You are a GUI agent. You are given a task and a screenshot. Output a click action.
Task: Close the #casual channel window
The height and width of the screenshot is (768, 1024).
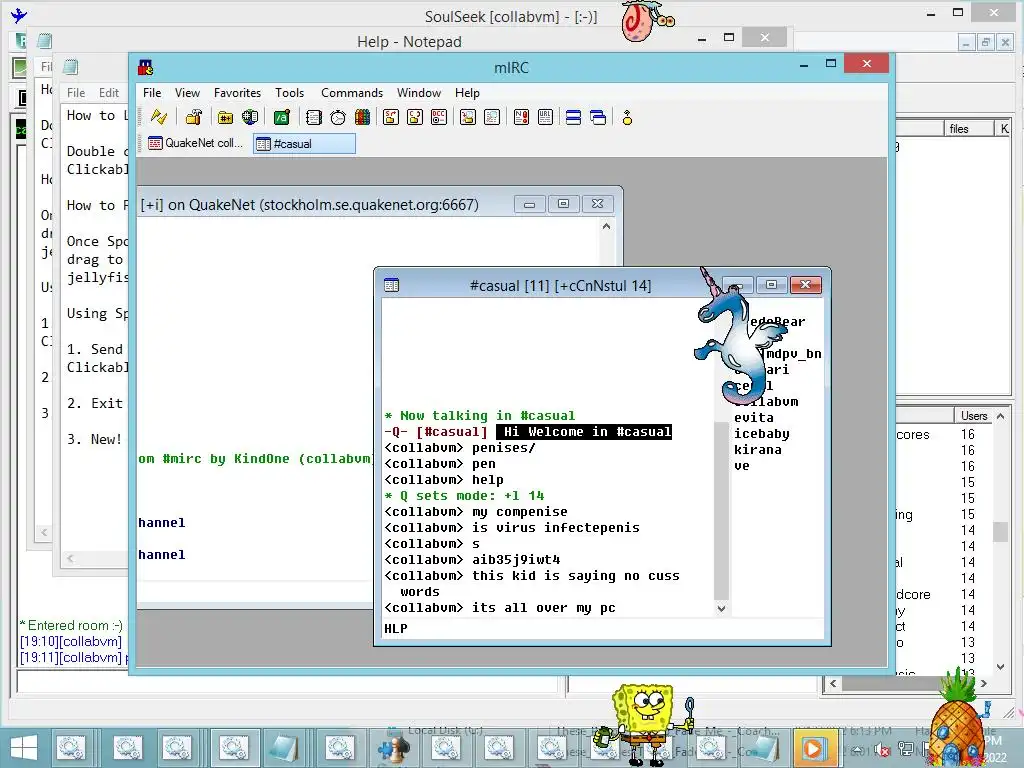[x=805, y=285]
